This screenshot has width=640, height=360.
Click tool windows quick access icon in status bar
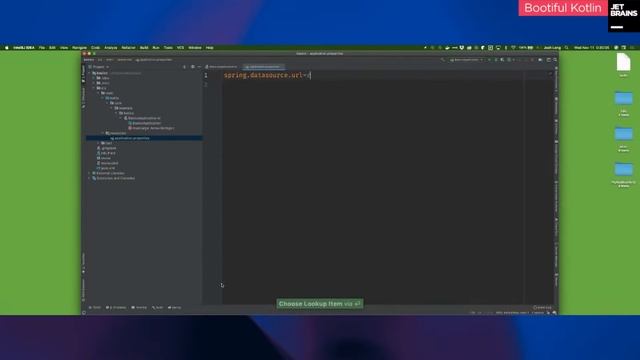tap(84, 313)
